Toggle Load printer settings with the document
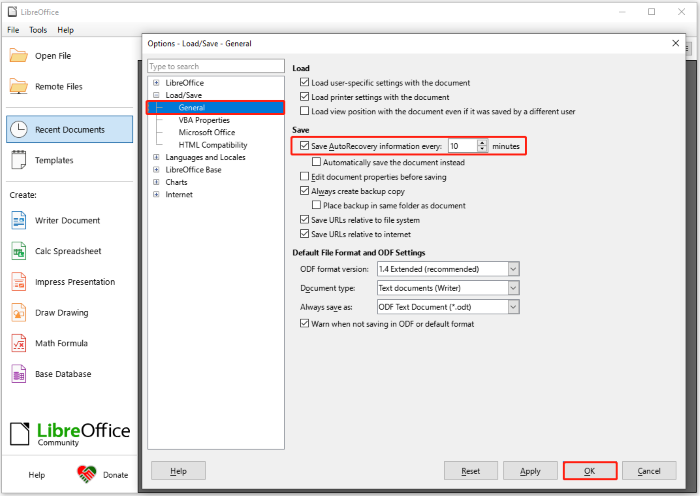 click(304, 96)
